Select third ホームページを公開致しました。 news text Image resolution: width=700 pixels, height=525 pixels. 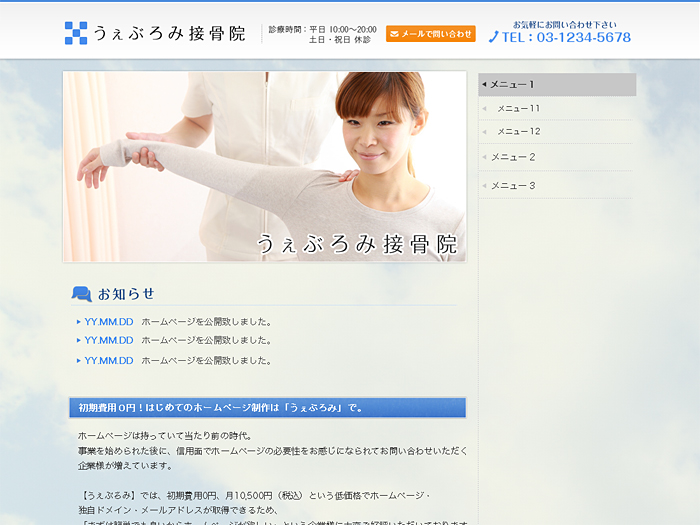pyautogui.click(x=206, y=361)
